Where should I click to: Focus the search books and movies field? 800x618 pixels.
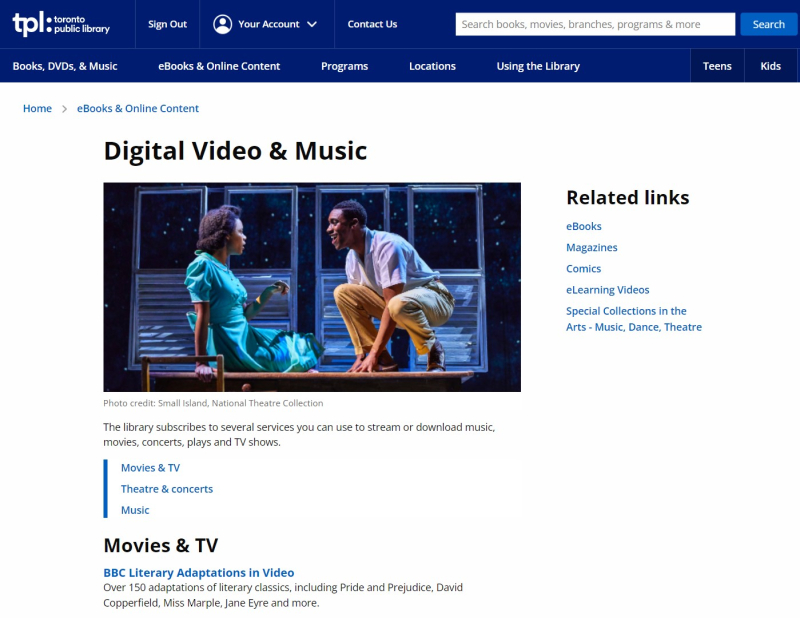pyautogui.click(x=595, y=24)
